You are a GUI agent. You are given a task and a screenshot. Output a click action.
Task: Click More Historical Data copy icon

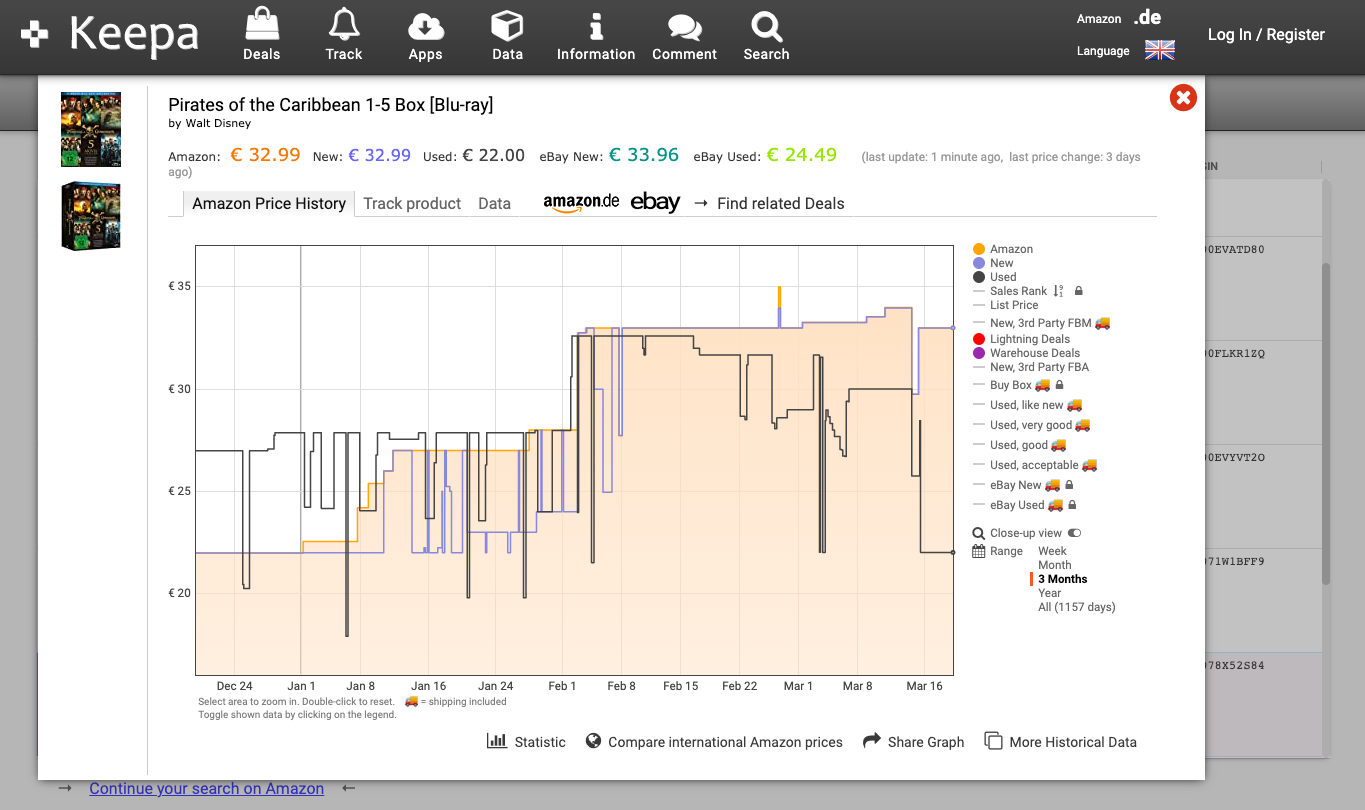click(994, 741)
